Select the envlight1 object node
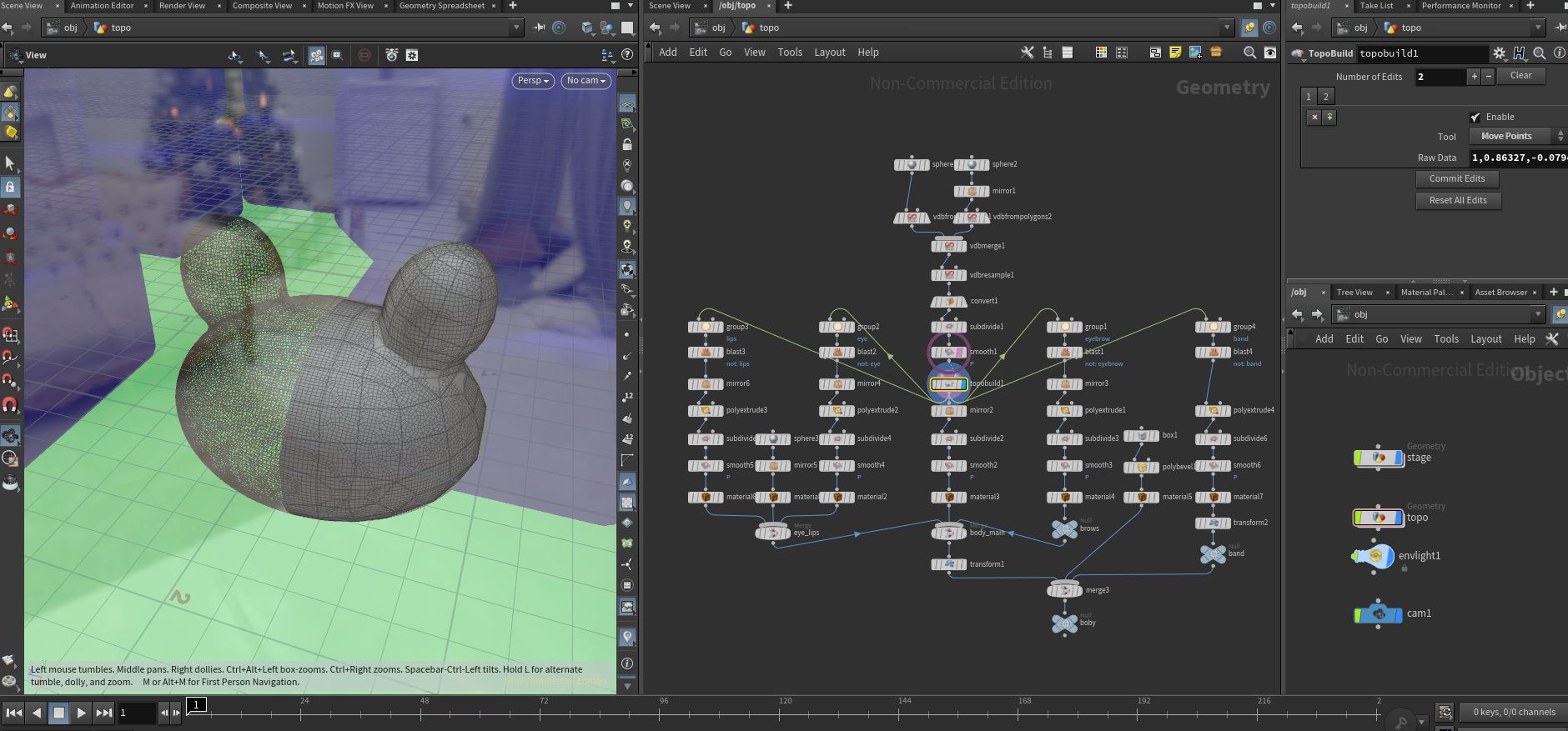The image size is (1568, 731). 1374,556
